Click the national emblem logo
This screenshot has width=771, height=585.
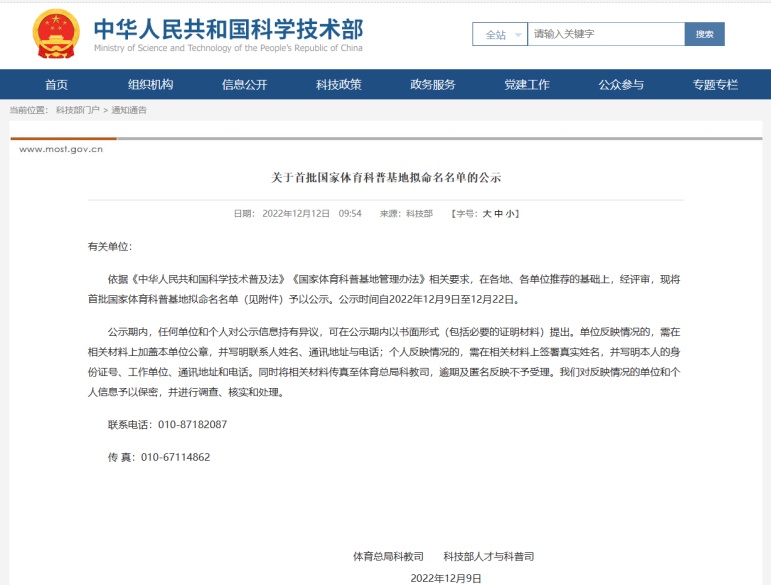tap(56, 34)
